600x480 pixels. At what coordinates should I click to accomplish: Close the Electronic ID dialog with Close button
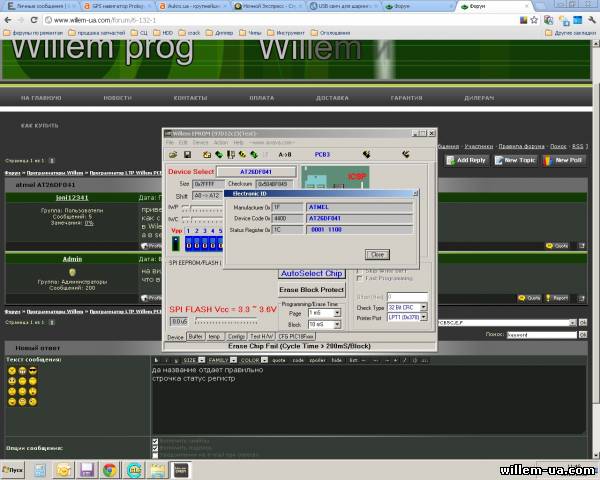[376, 254]
